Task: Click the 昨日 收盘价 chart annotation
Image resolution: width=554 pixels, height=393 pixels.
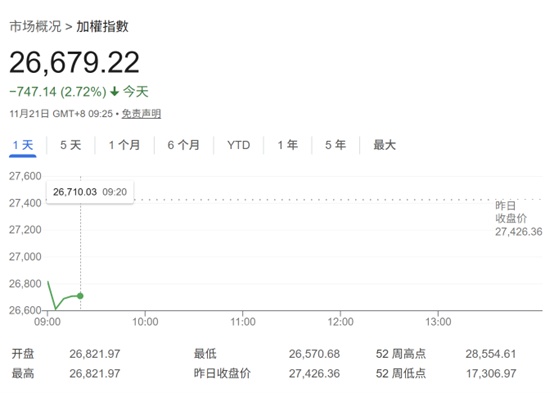Action: (x=511, y=212)
